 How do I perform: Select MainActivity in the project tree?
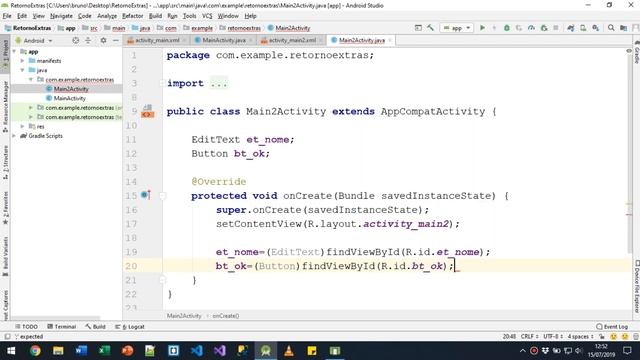[x=70, y=98]
